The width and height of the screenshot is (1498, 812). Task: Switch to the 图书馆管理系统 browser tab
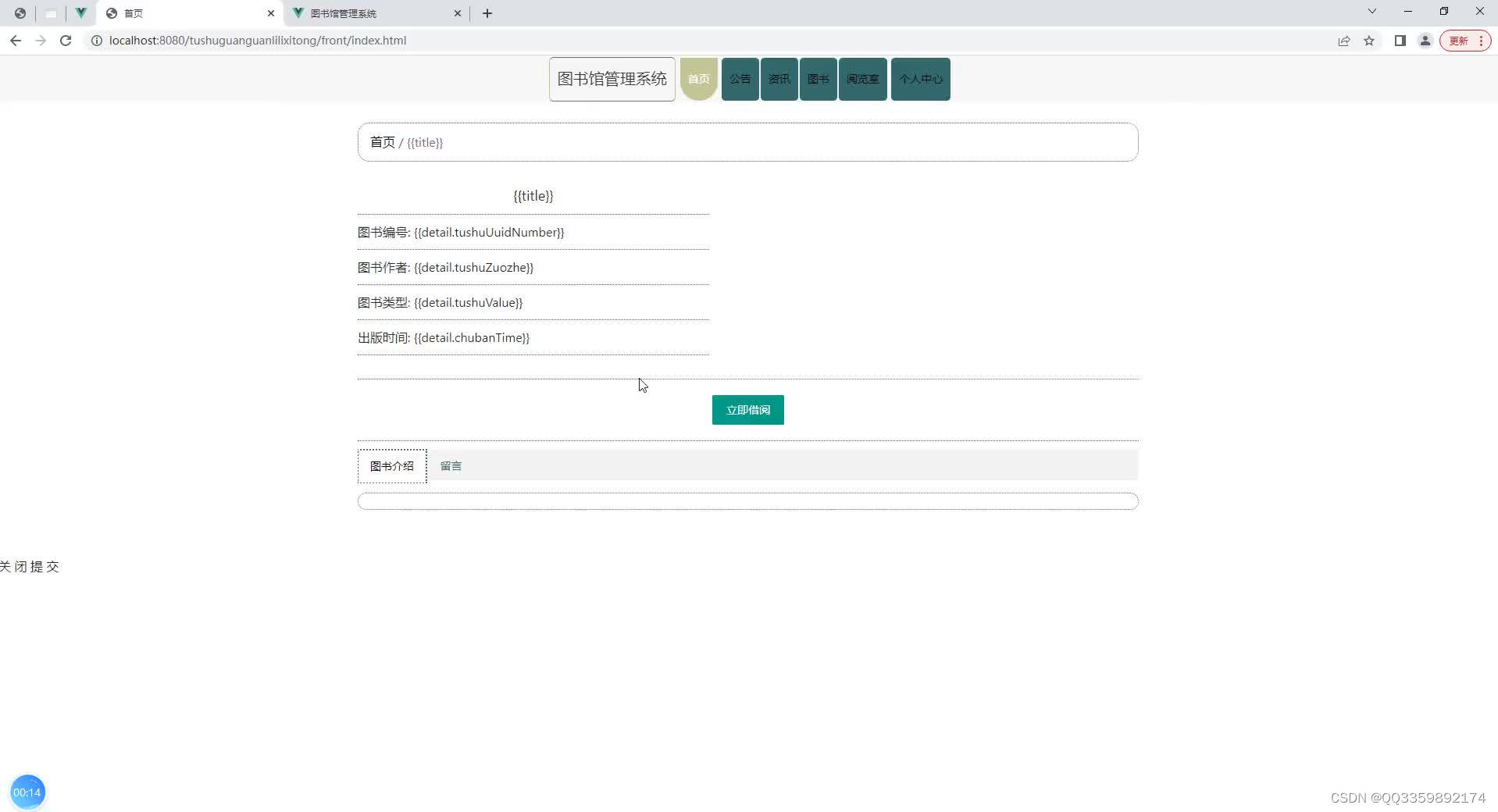click(377, 13)
